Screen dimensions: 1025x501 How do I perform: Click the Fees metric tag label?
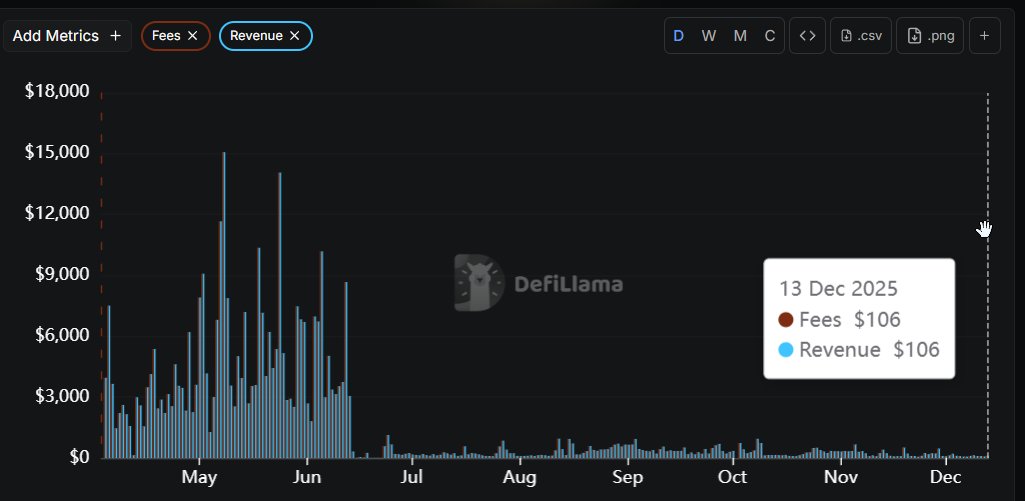pos(166,36)
